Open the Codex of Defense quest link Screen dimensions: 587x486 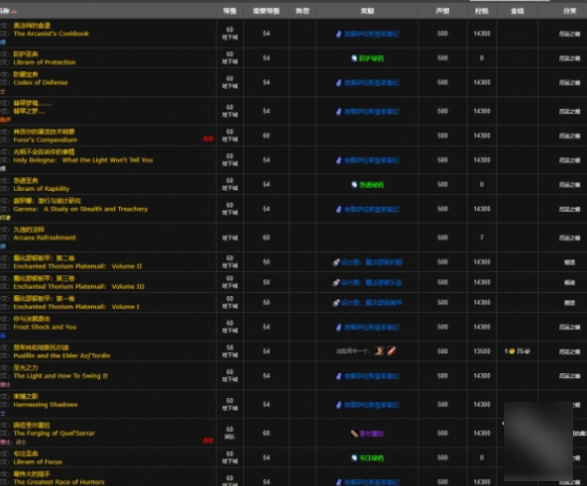coord(41,82)
